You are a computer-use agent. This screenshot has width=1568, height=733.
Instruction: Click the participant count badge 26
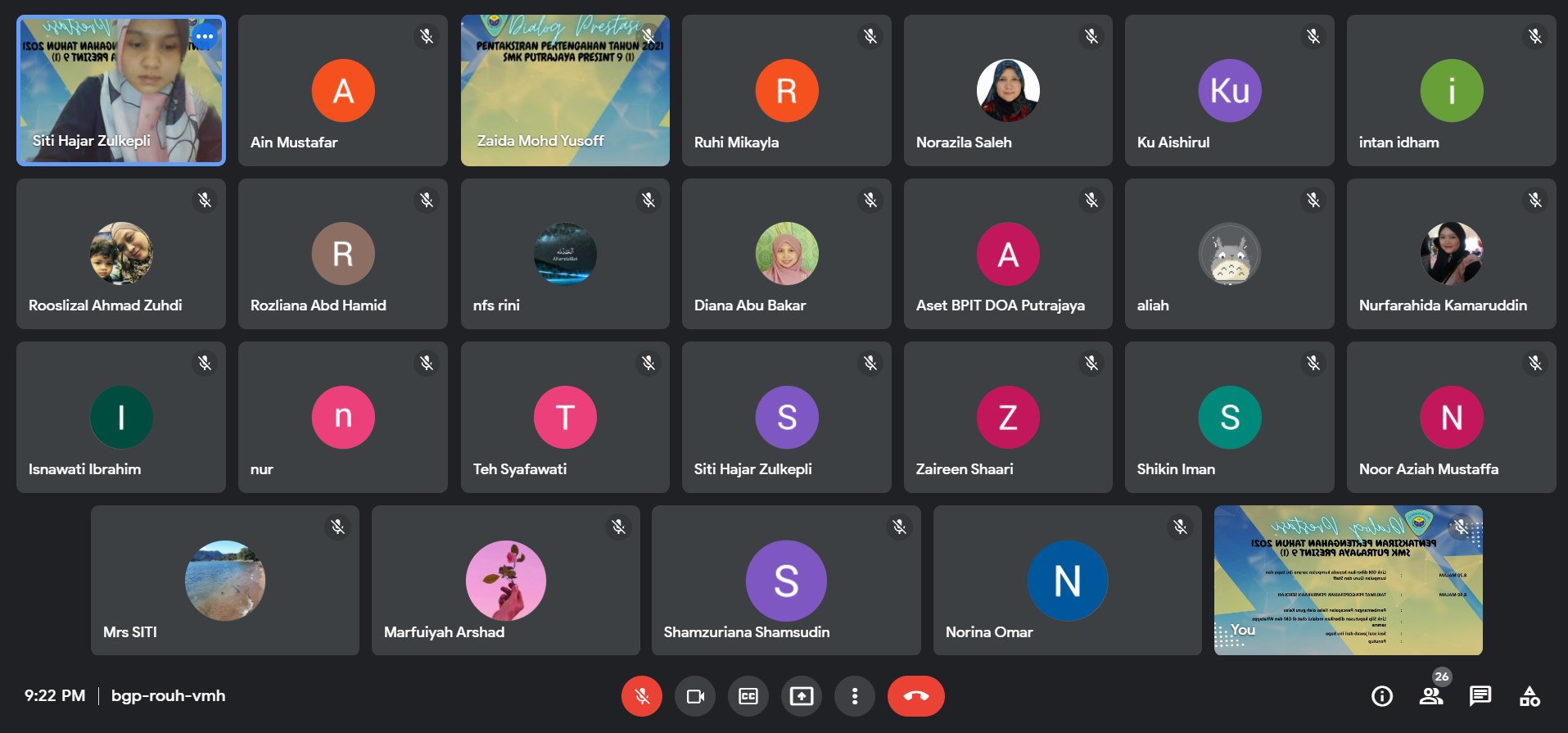(x=1442, y=676)
